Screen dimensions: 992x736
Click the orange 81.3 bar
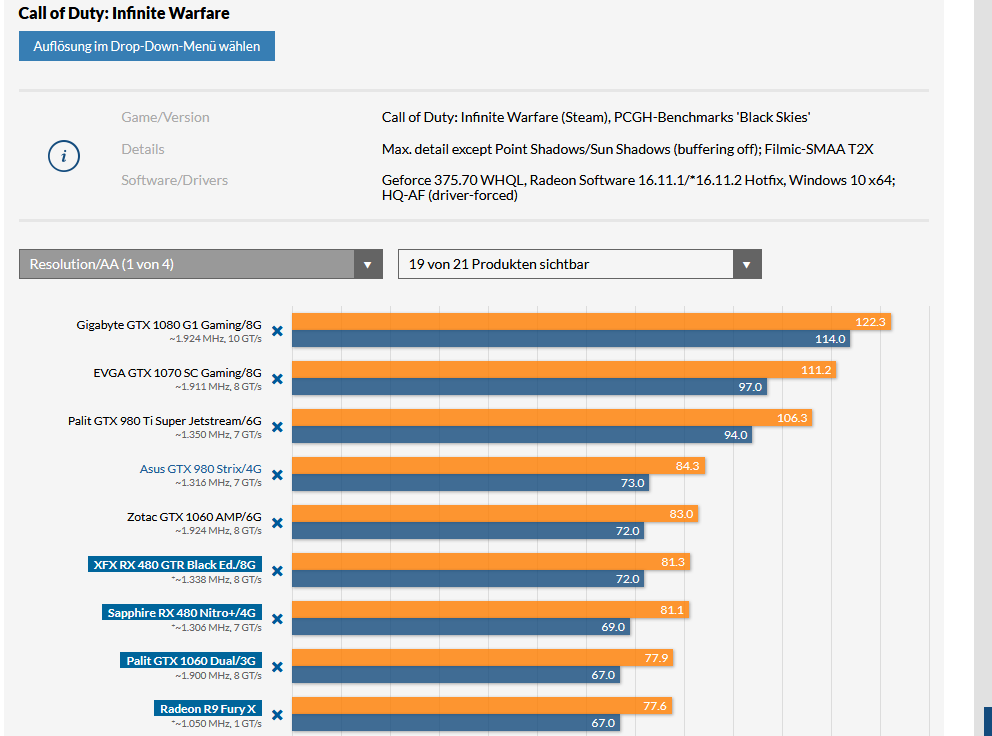pos(491,562)
